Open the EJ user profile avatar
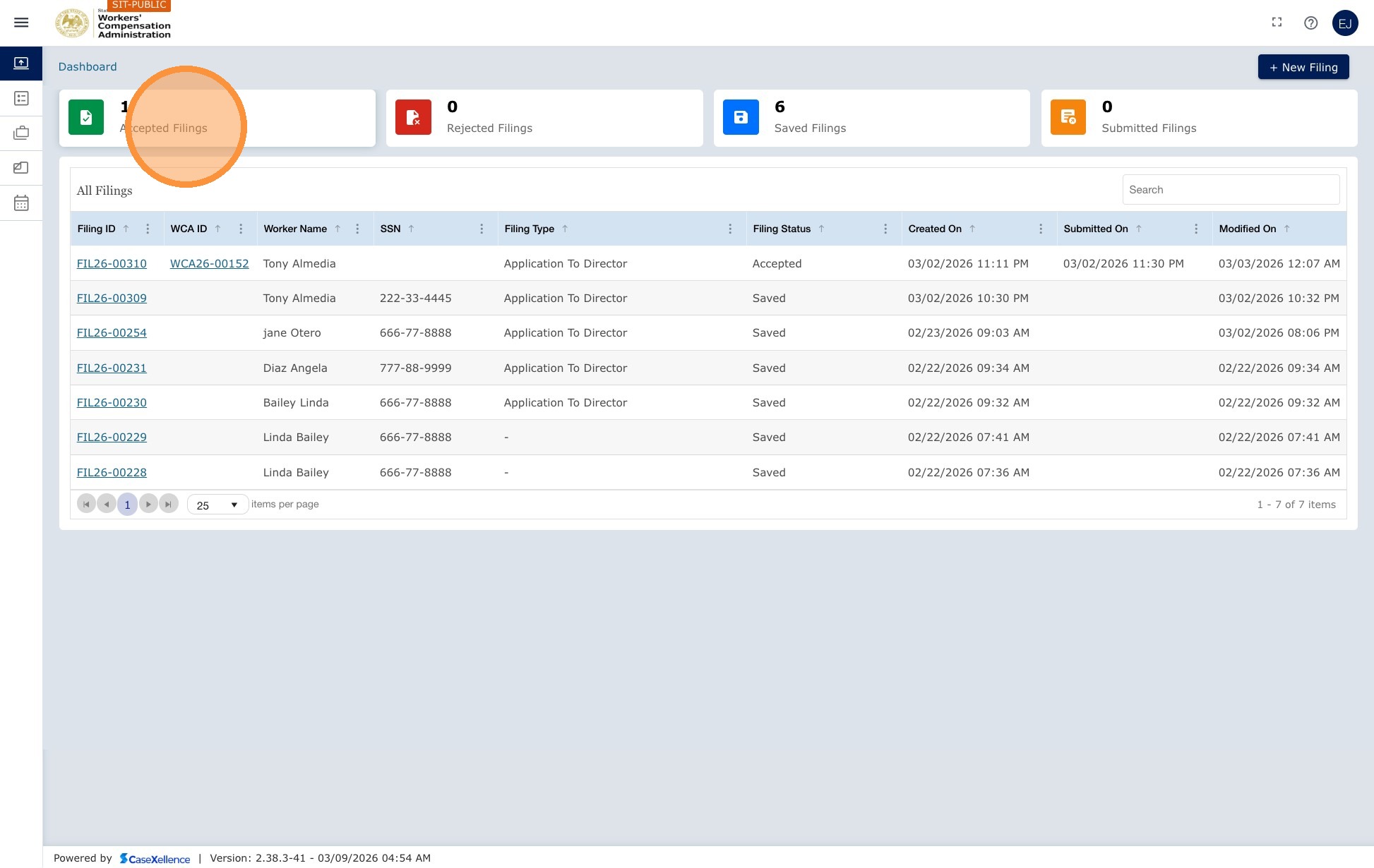Image resolution: width=1374 pixels, height=868 pixels. pyautogui.click(x=1345, y=23)
